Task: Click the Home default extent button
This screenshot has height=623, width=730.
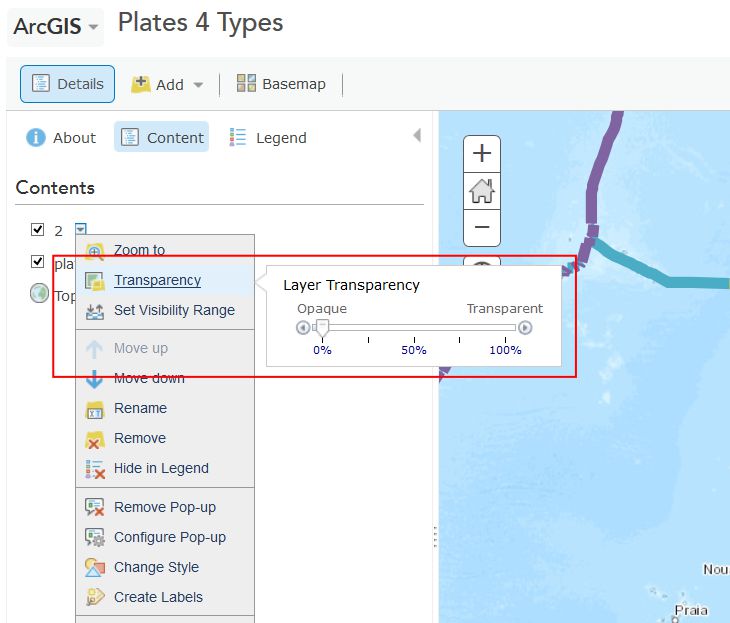Action: coord(482,191)
